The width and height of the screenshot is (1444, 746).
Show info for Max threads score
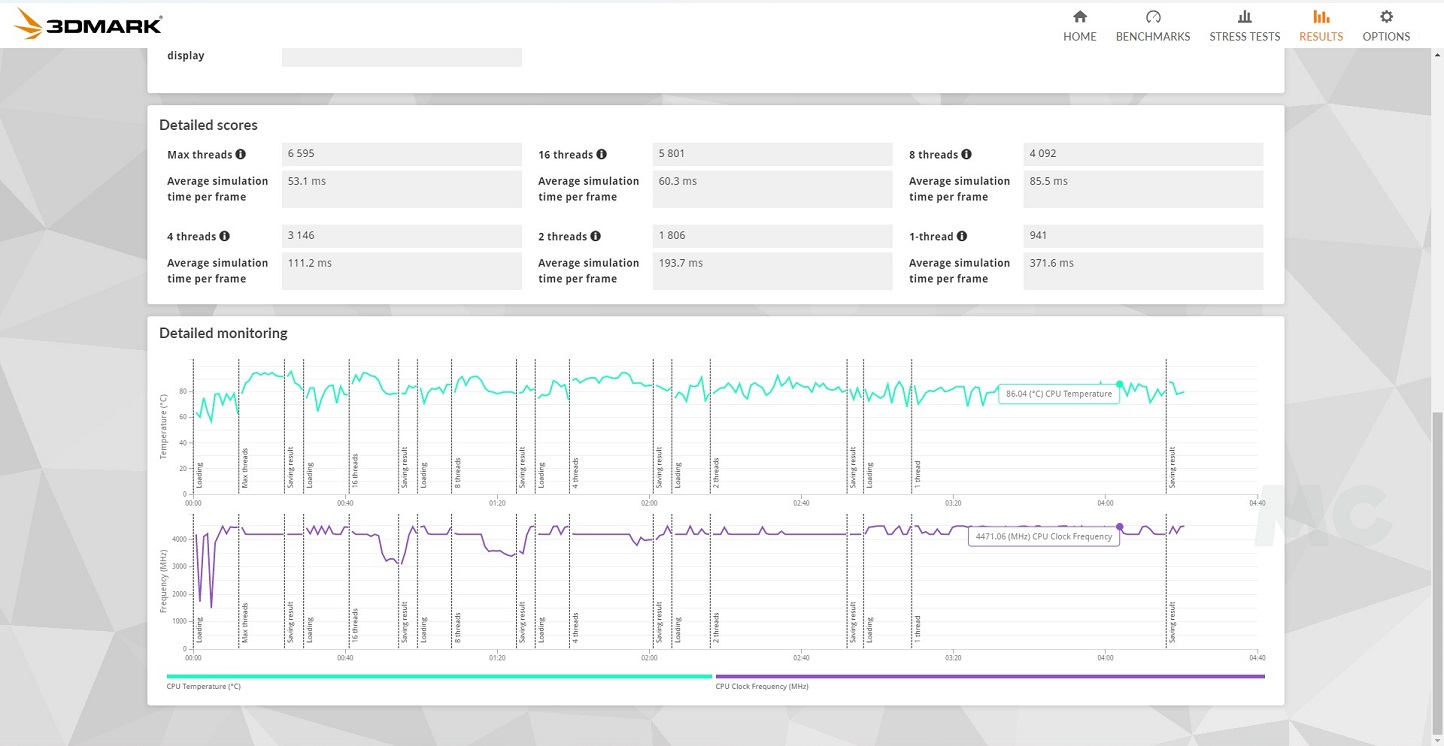(241, 155)
